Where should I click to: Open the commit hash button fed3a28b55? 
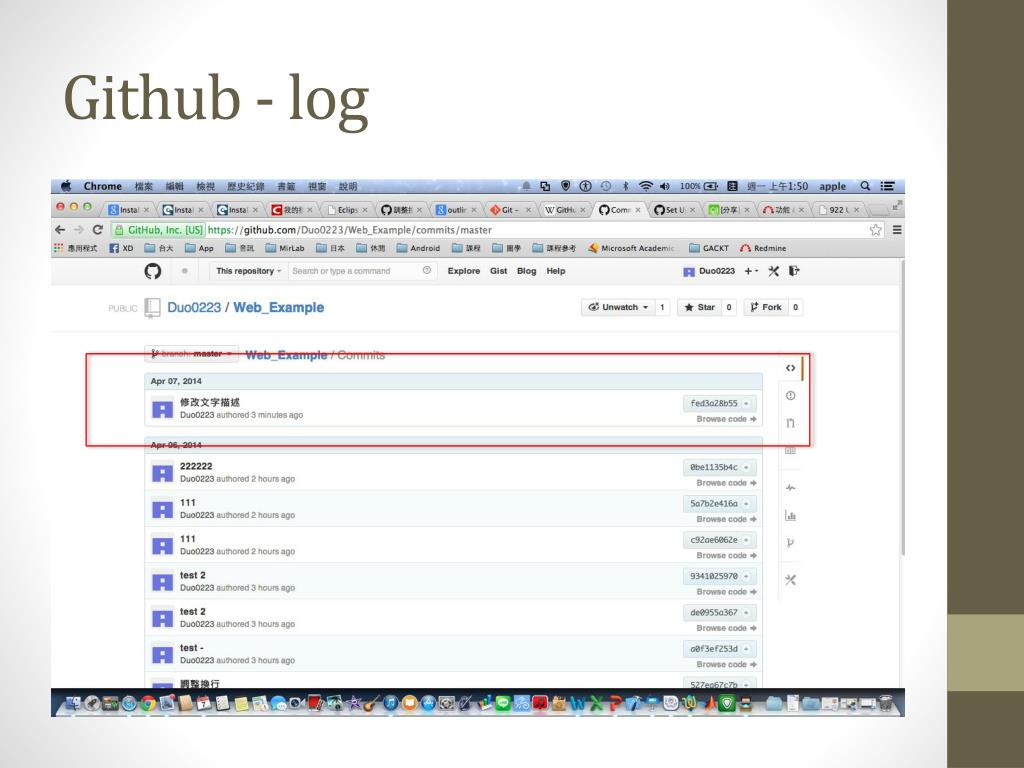pos(713,404)
